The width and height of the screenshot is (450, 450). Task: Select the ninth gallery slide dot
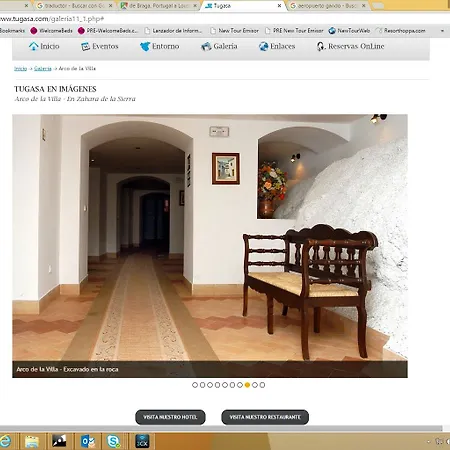pos(255,385)
